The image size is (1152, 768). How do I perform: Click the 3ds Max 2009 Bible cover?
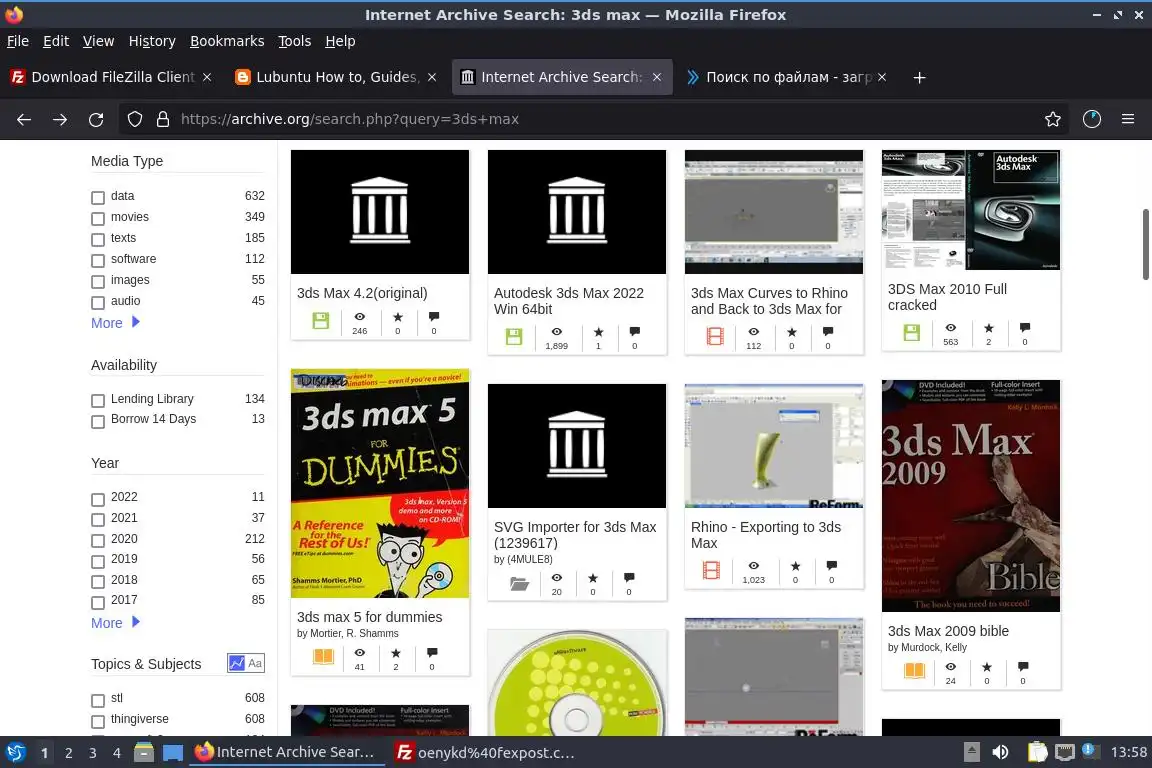(x=971, y=496)
